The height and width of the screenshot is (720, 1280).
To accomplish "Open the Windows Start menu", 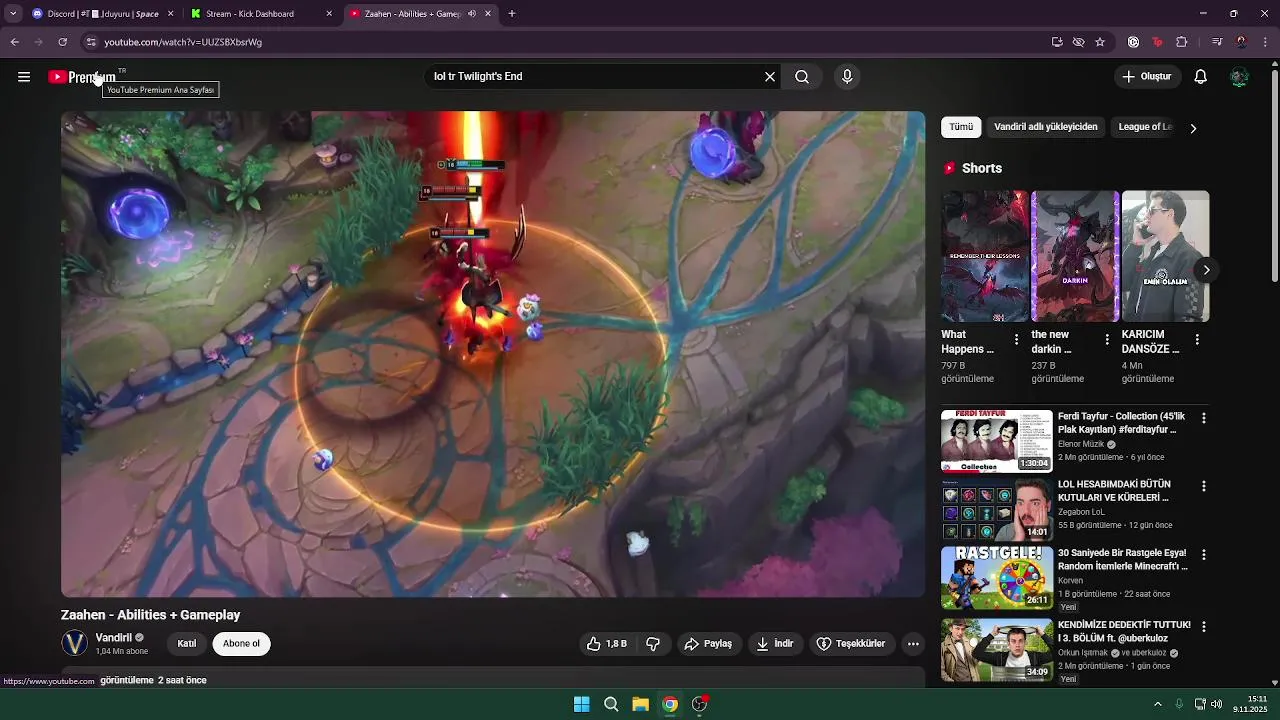I will [x=581, y=704].
